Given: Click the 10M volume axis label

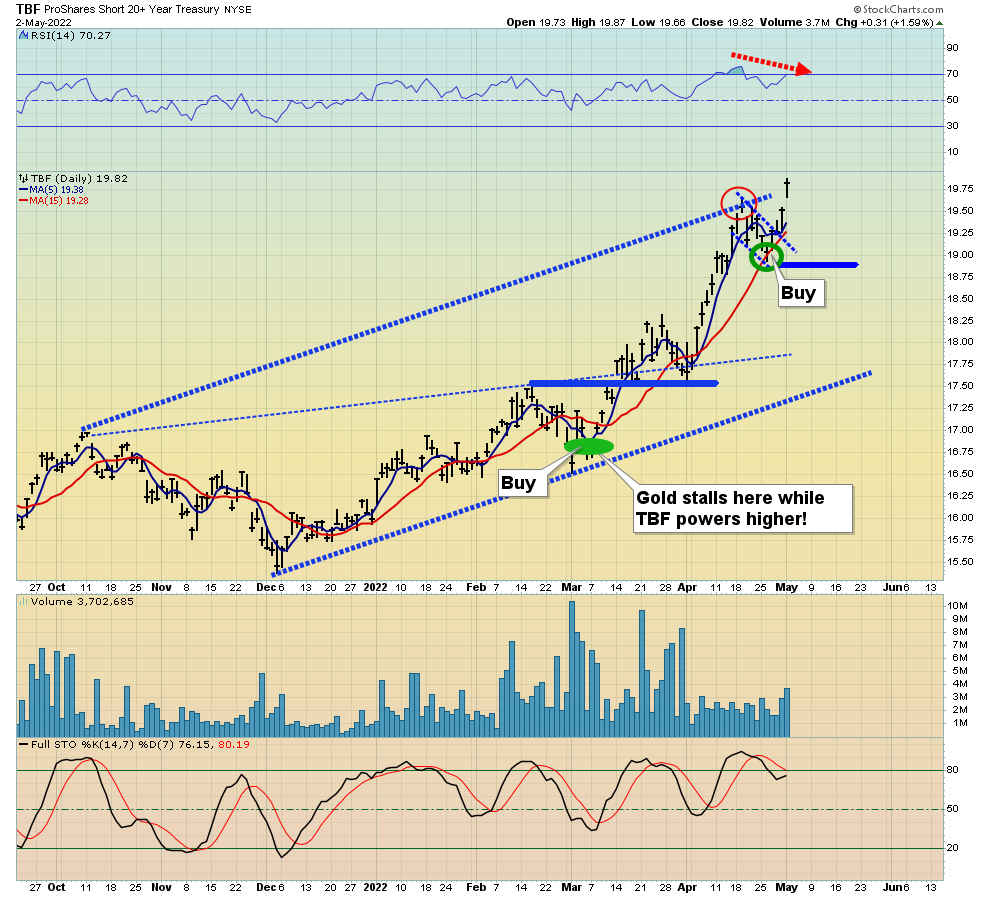Looking at the screenshot, I should coord(957,606).
